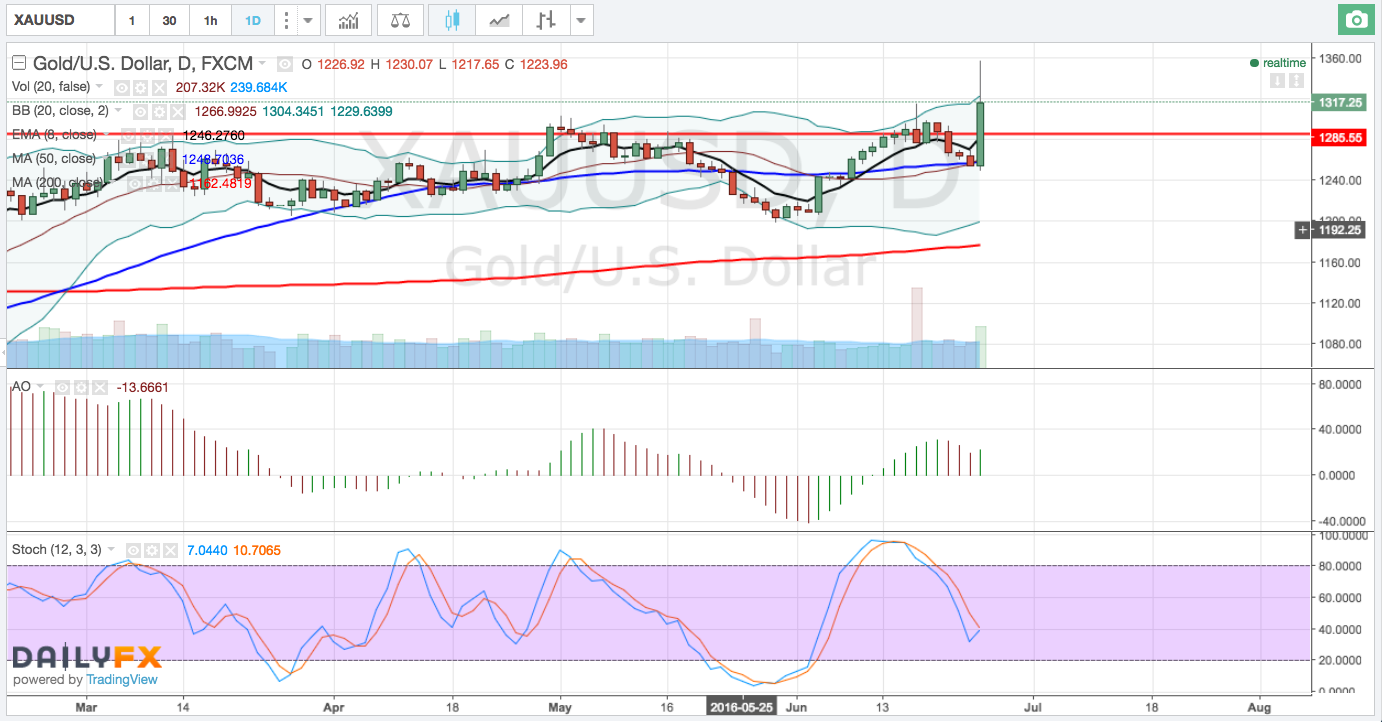The width and height of the screenshot is (1382, 722).
Task: Select the Candlestick chart style icon
Action: click(452, 20)
